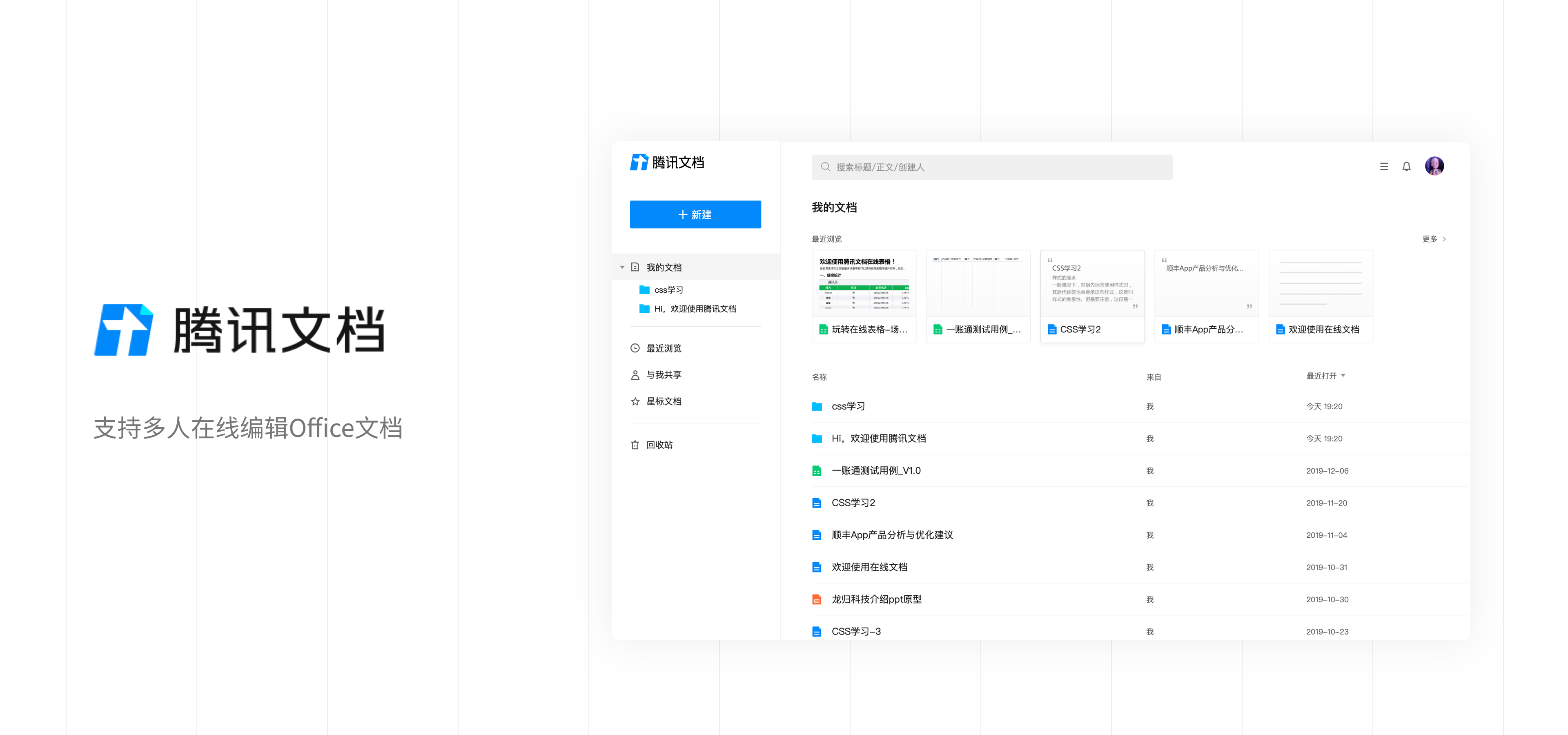Open the 一账通测试用例 recent card thumbnail
Viewport: 1568px width, 735px height.
coord(978,283)
